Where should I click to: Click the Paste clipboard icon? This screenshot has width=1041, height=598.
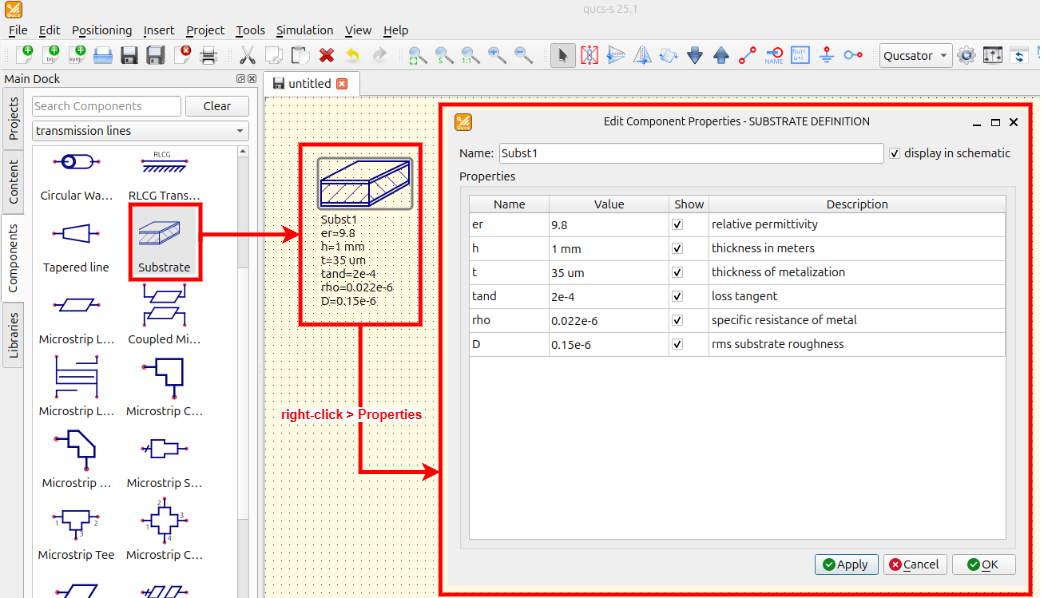[x=300, y=55]
